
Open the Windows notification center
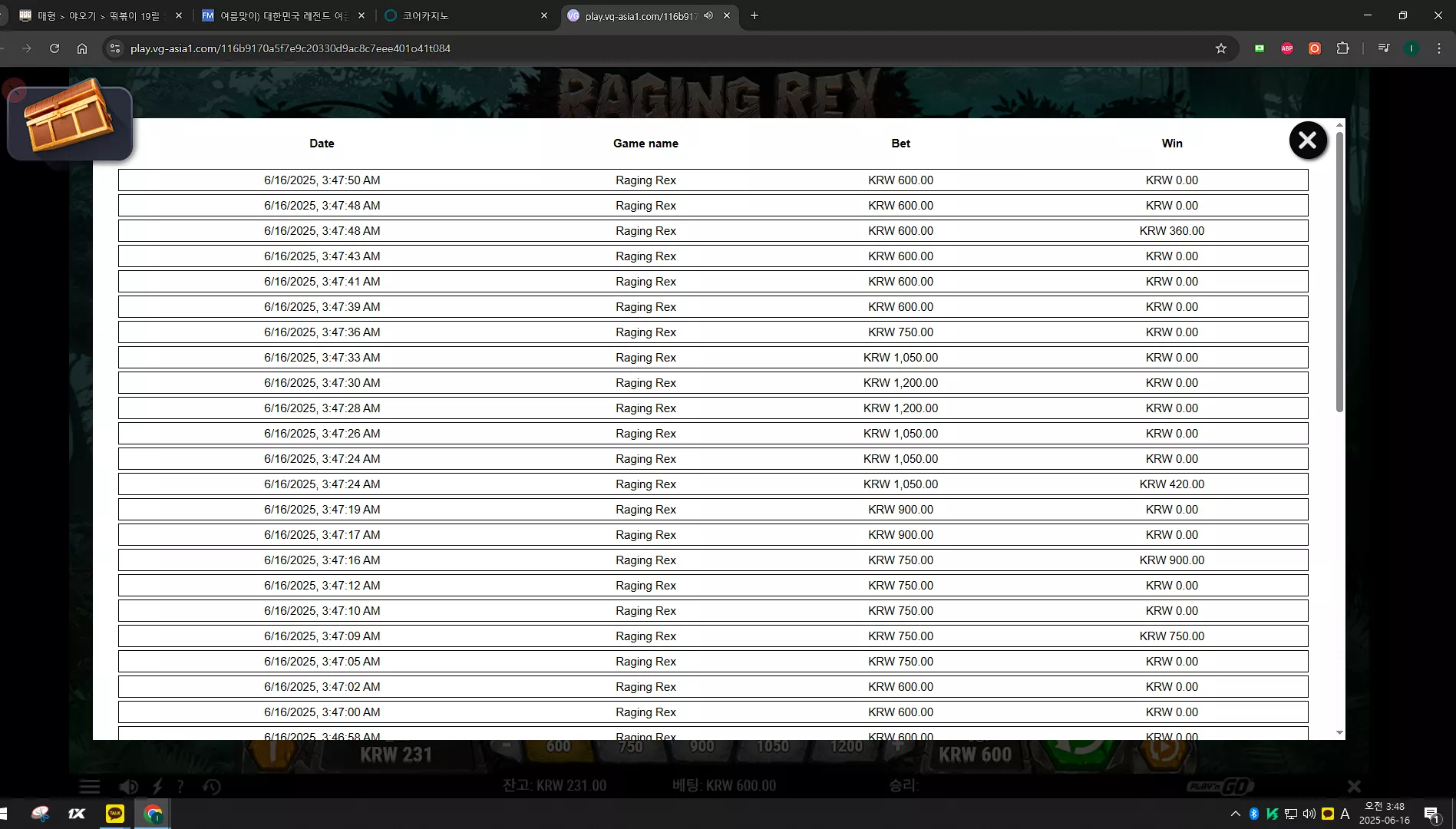pyautogui.click(x=1431, y=814)
